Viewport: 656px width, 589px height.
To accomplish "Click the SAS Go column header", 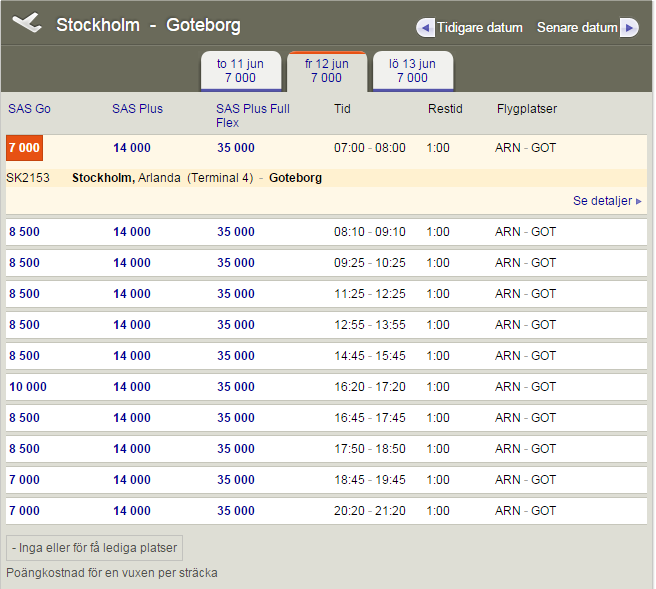I will [29, 109].
